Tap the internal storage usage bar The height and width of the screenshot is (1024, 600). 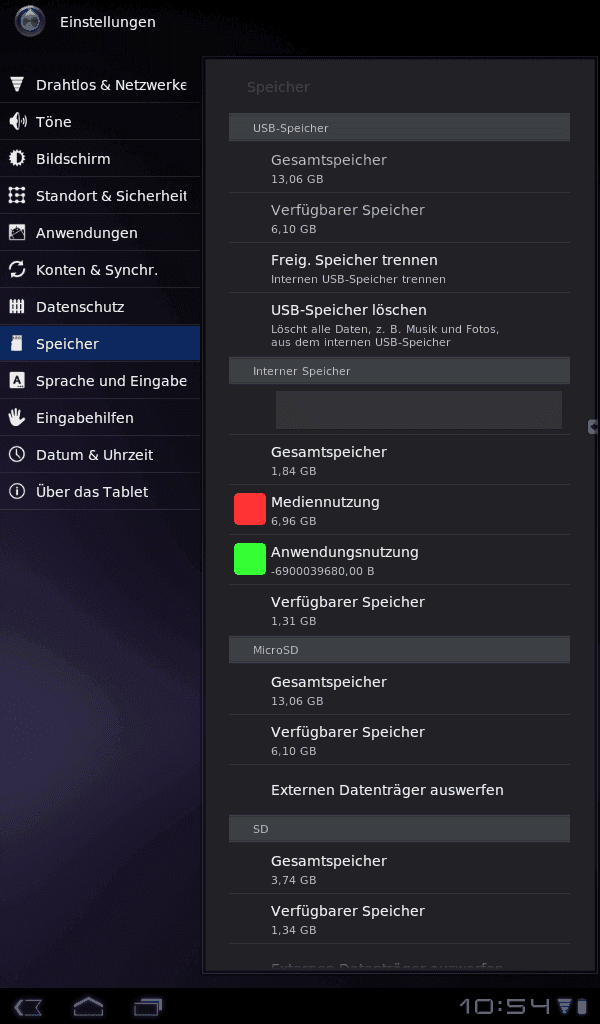(418, 410)
